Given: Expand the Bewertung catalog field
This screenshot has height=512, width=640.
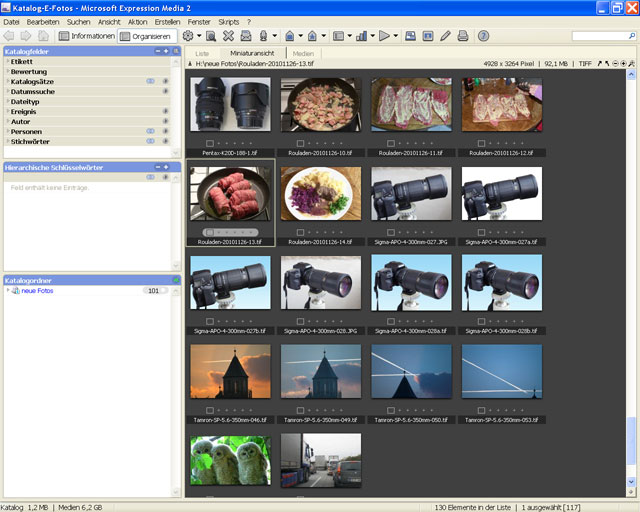Looking at the screenshot, I should click(7, 72).
